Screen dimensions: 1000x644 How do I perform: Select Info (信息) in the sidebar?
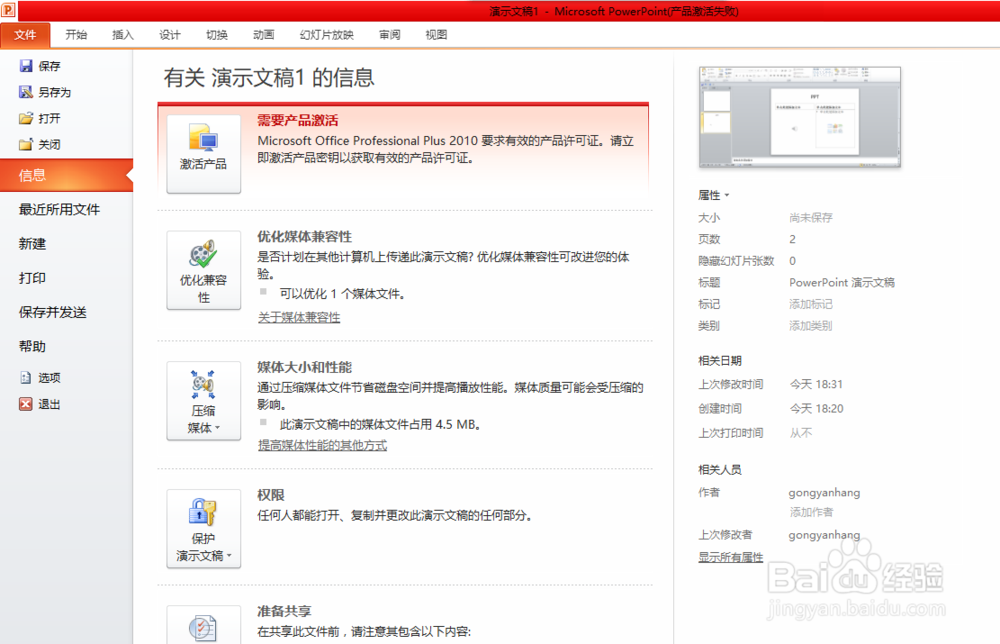[66, 175]
